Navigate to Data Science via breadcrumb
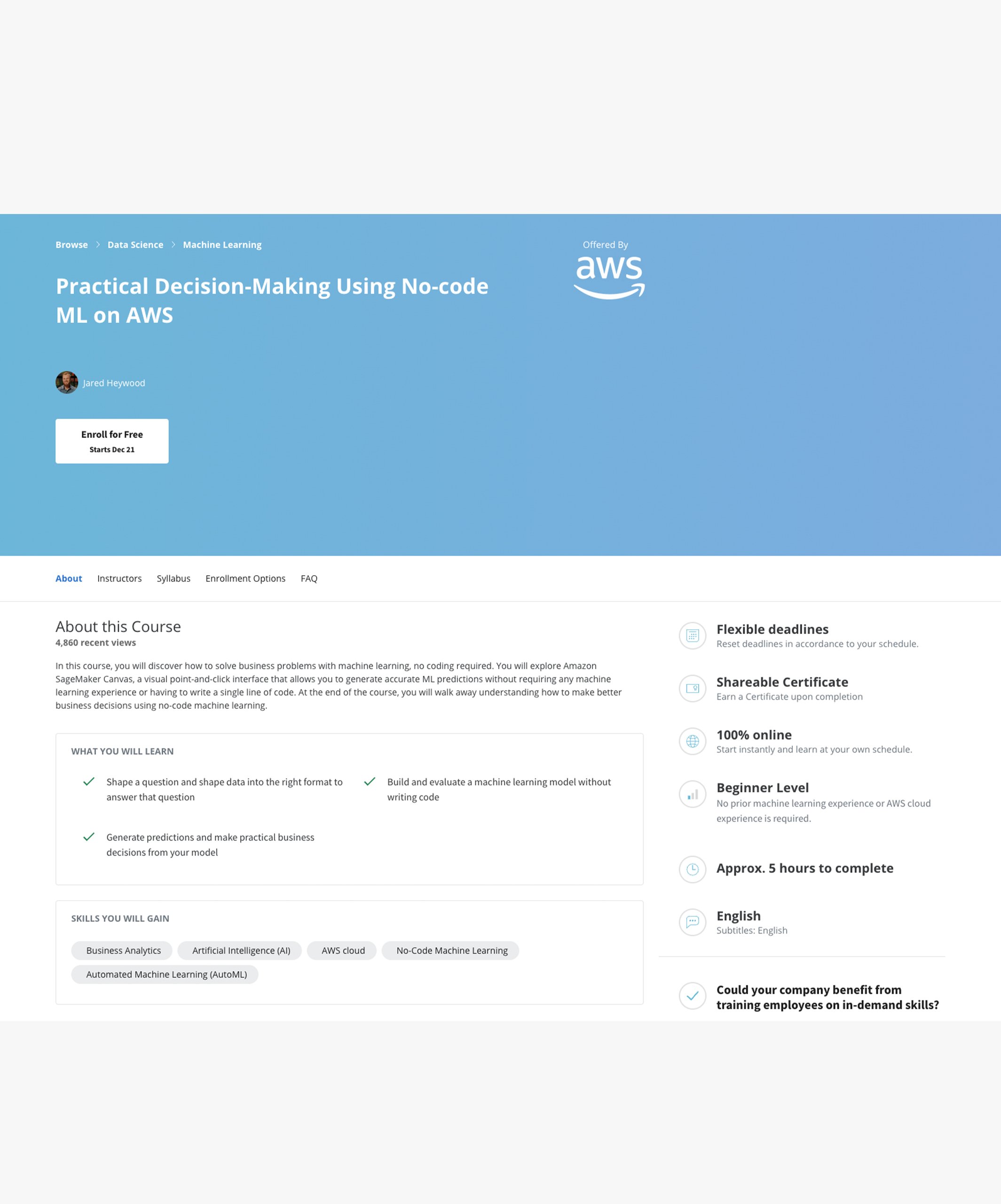 [135, 244]
